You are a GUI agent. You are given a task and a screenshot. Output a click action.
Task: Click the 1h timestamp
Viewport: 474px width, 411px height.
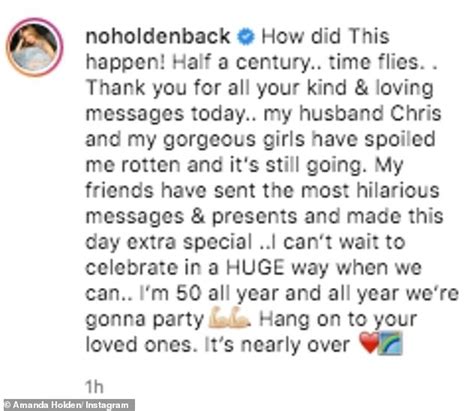[x=95, y=387]
